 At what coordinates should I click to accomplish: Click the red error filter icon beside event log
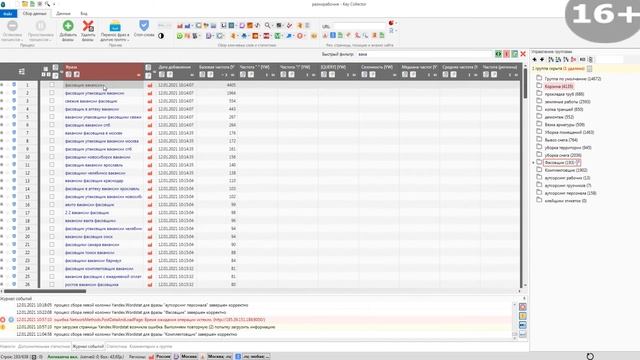pyautogui.click(x=522, y=307)
